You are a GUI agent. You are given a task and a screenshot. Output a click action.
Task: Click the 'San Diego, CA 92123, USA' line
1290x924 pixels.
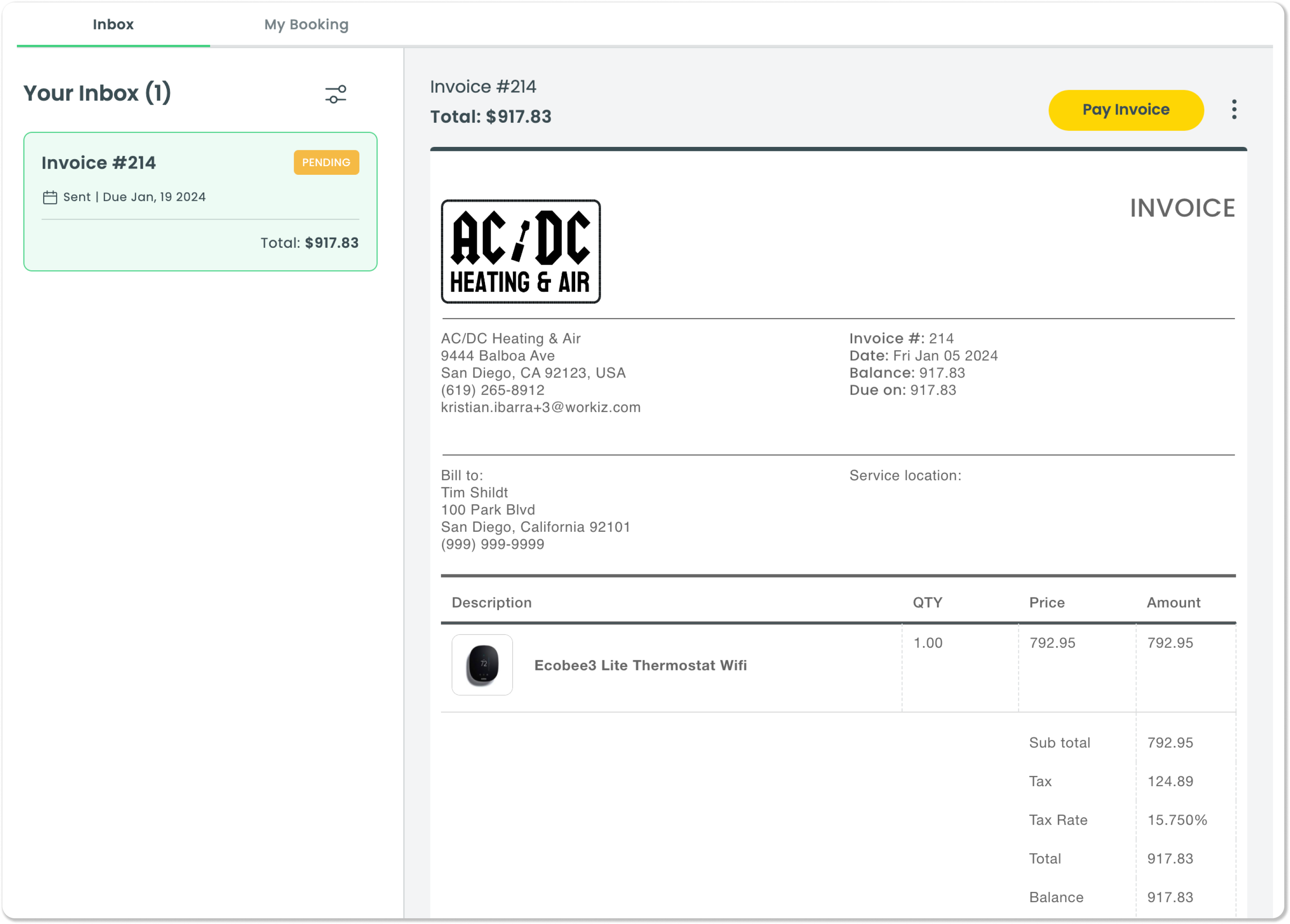(533, 373)
